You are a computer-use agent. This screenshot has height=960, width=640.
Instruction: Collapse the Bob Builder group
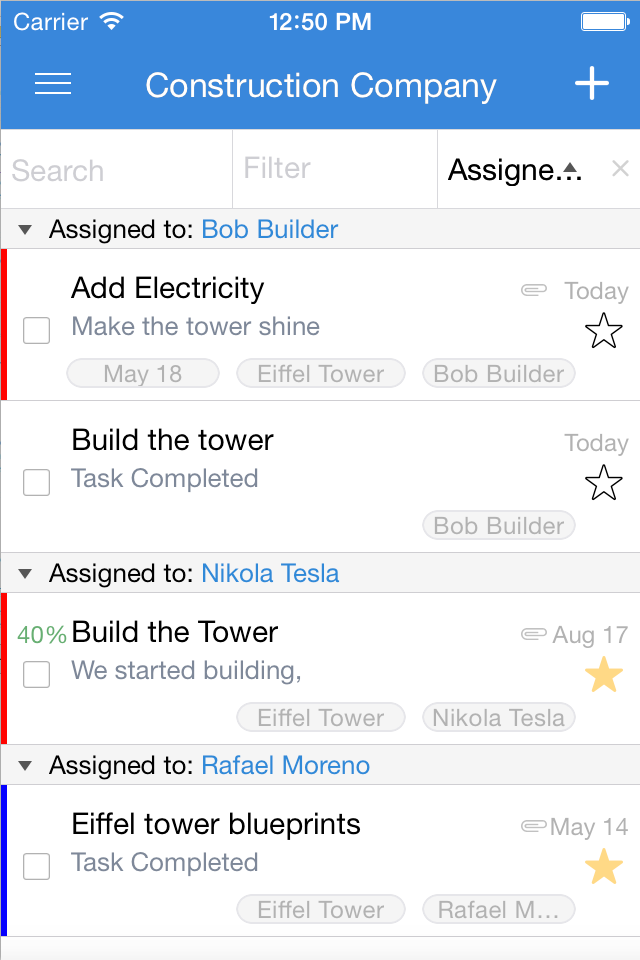point(26,230)
